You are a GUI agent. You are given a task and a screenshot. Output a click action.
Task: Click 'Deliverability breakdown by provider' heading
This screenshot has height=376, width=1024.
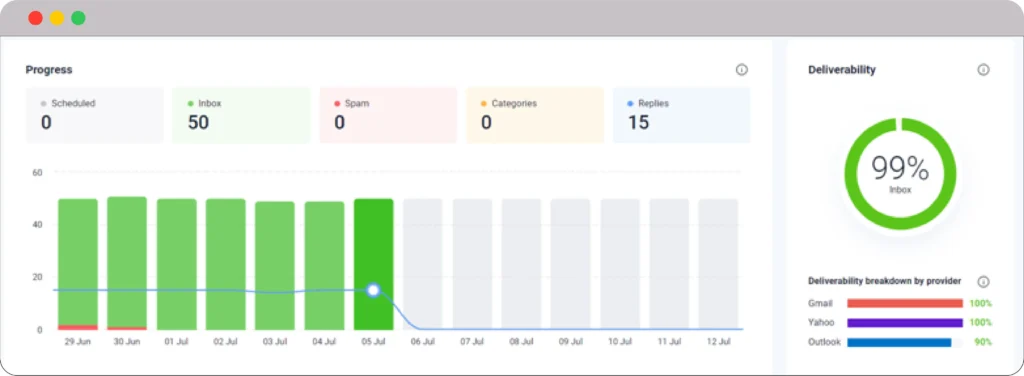[x=884, y=281]
